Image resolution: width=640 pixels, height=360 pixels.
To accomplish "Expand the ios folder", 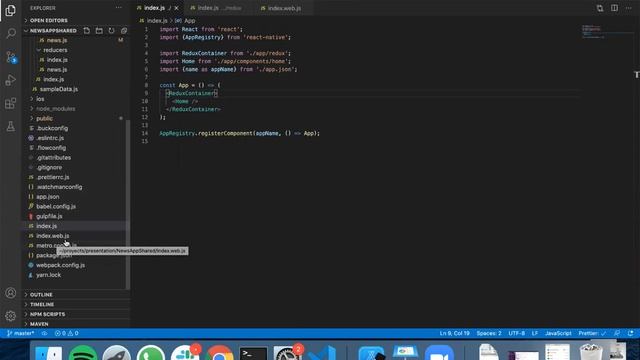I will tap(40, 99).
